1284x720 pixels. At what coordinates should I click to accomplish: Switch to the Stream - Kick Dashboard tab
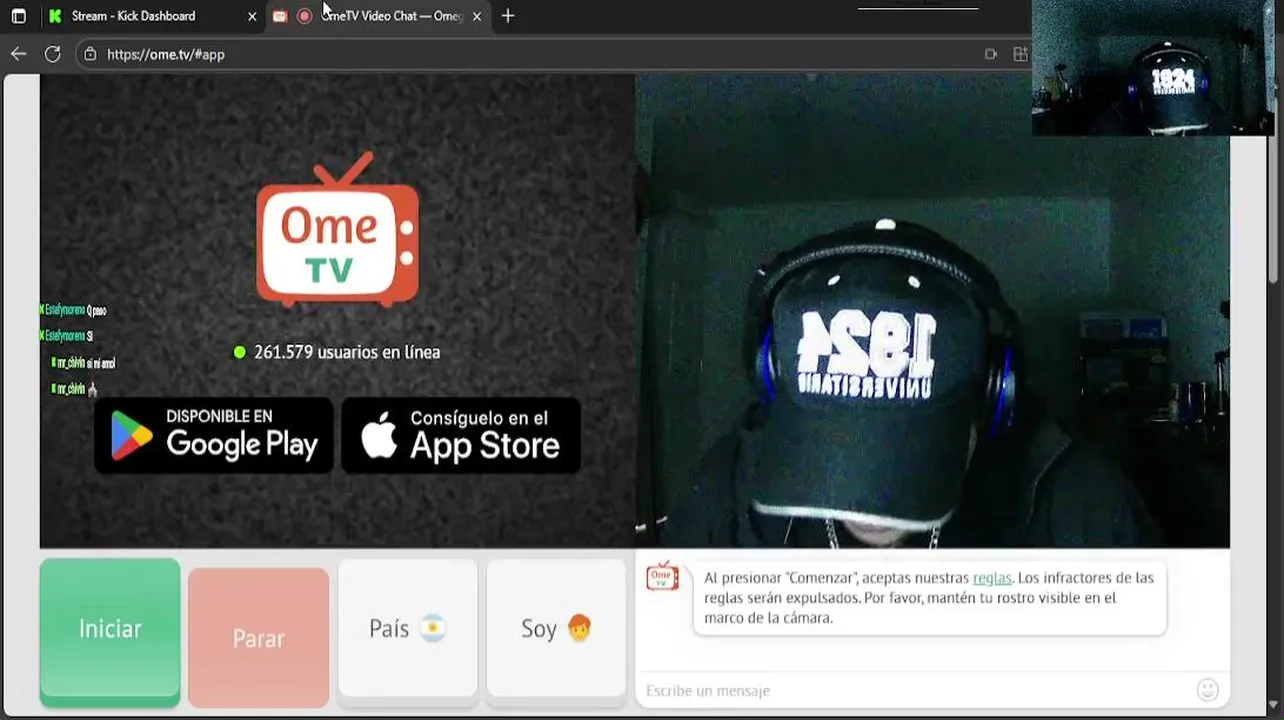pyautogui.click(x=134, y=16)
